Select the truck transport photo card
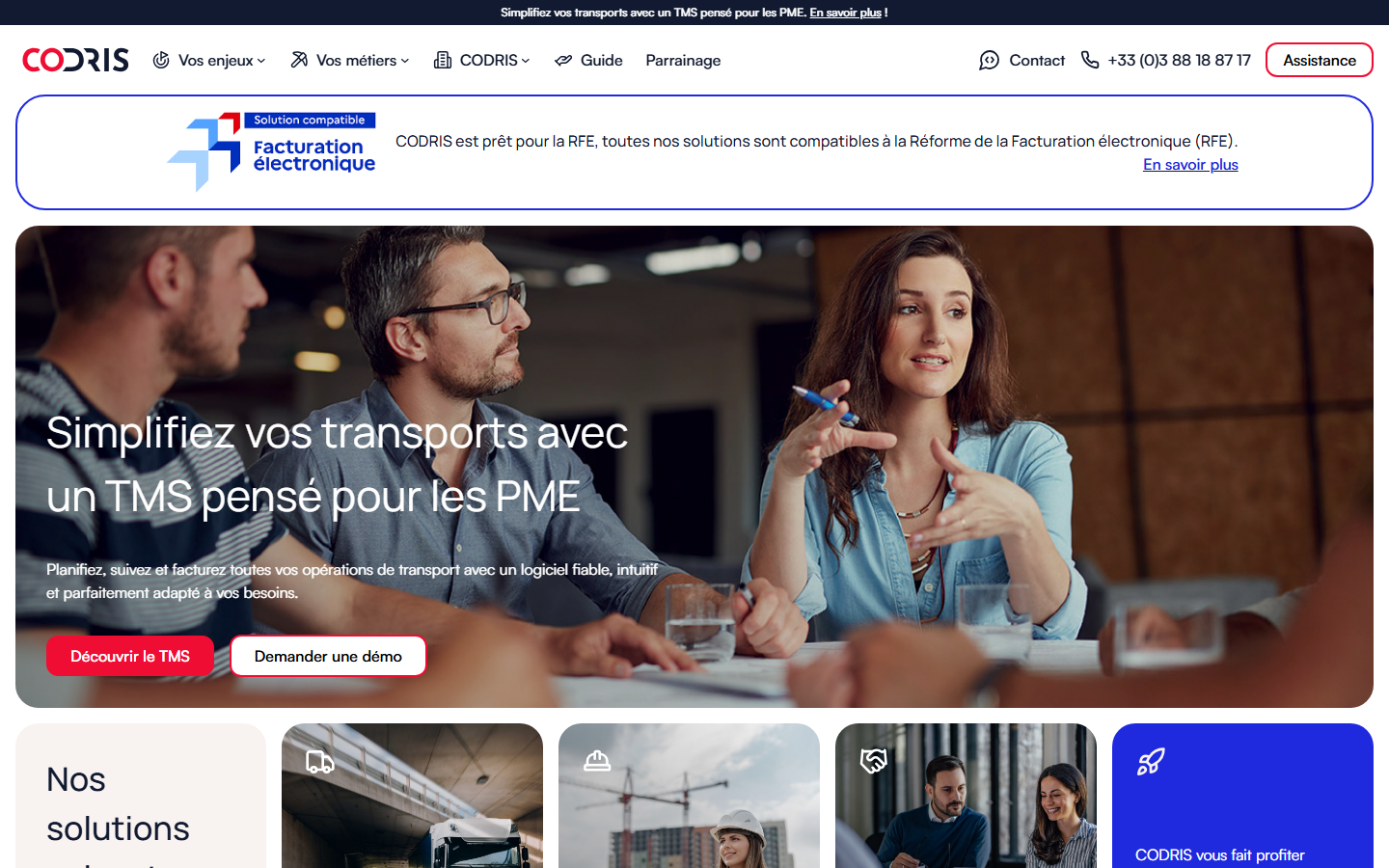 (x=412, y=796)
